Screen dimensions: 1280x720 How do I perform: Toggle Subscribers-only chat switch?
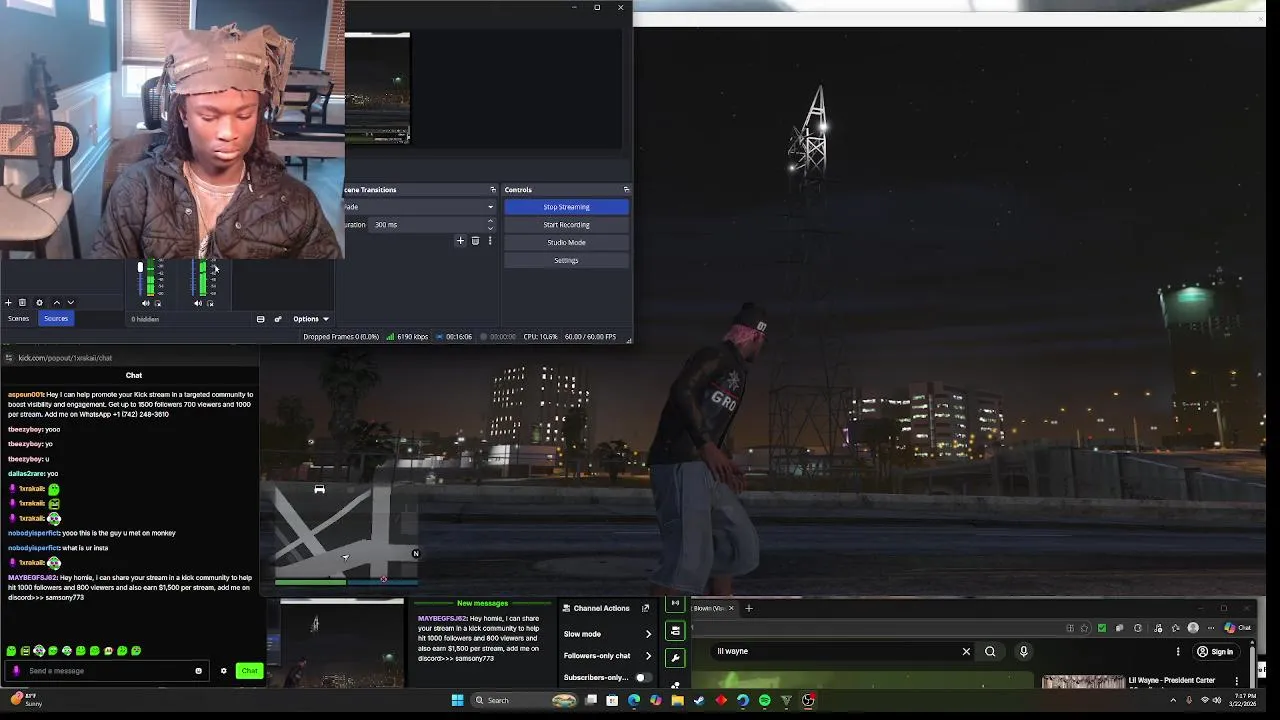coord(642,678)
